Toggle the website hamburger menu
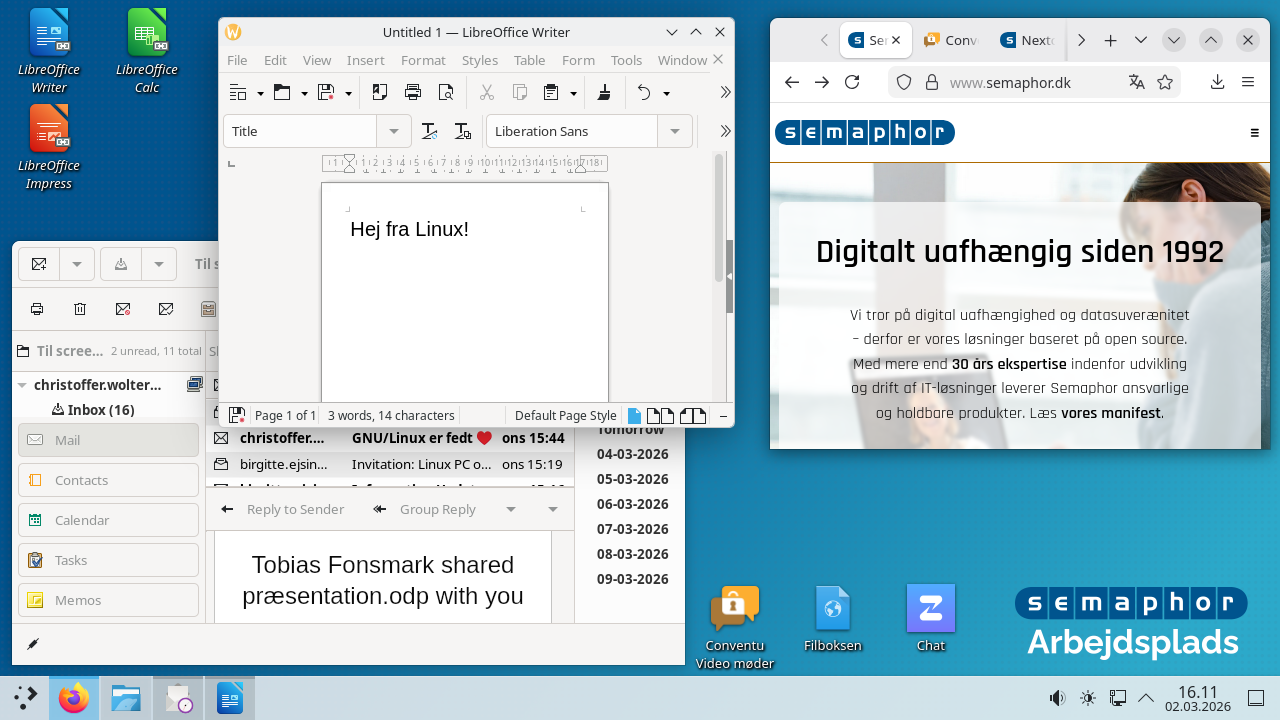 click(1255, 133)
